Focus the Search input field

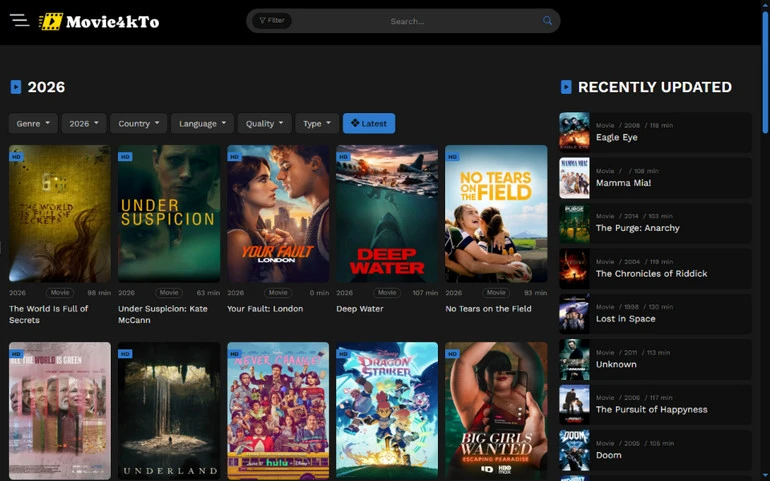(408, 21)
